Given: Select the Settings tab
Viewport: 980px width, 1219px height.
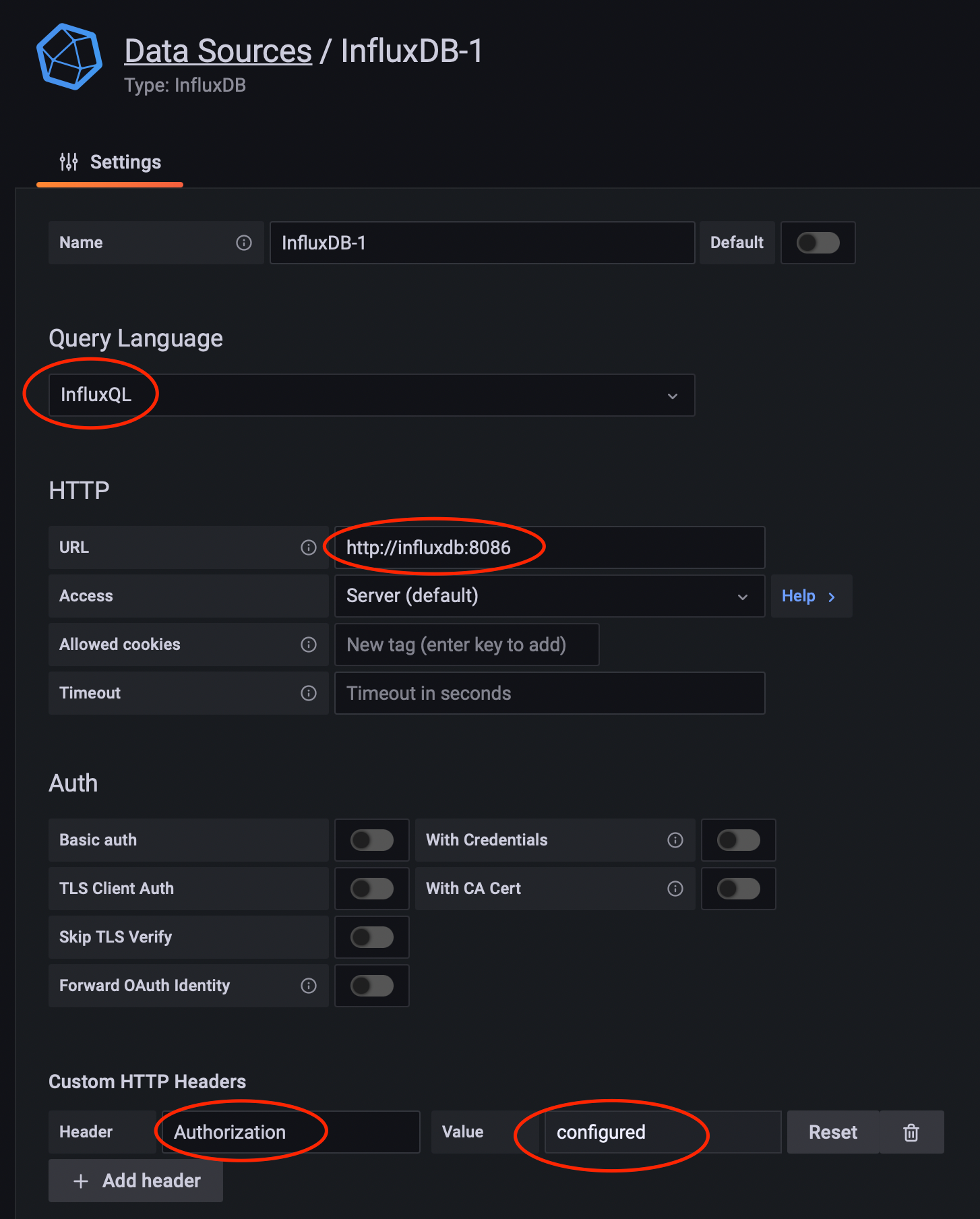Looking at the screenshot, I should tap(111, 162).
